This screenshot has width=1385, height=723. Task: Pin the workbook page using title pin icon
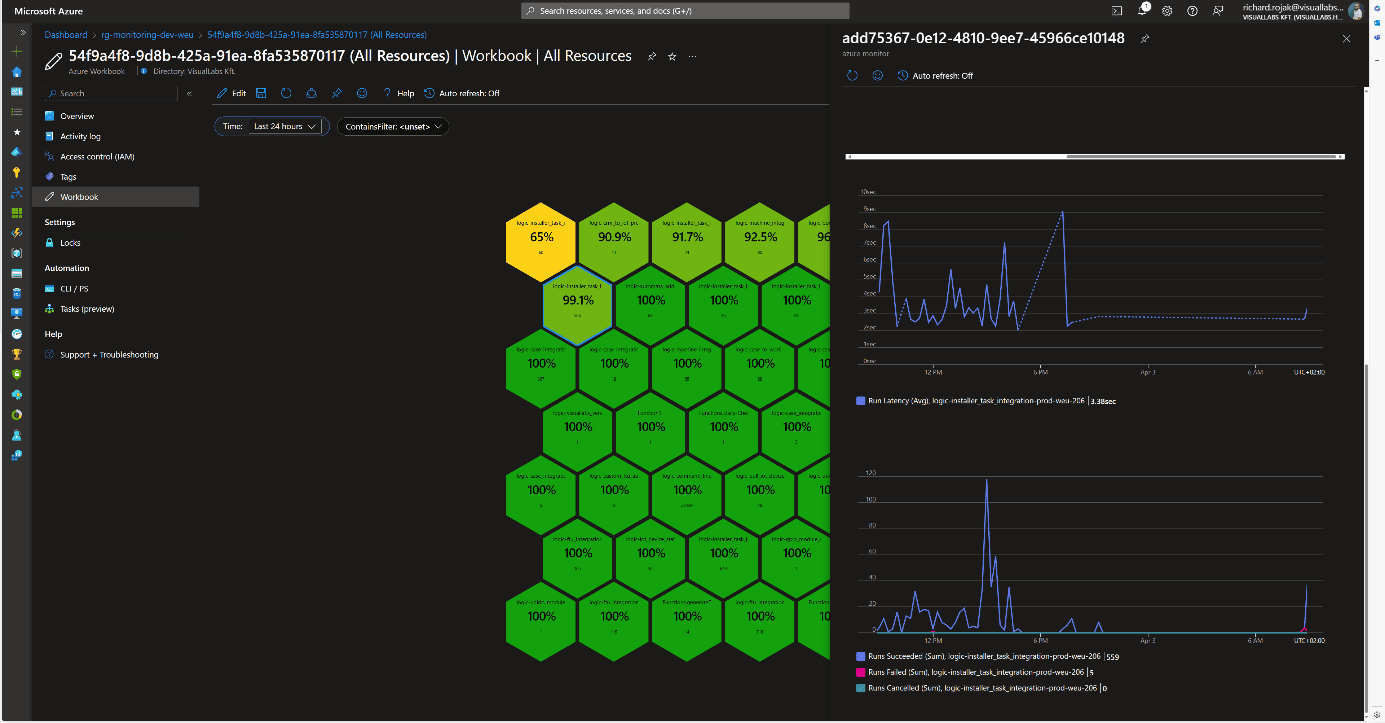pyautogui.click(x=652, y=56)
